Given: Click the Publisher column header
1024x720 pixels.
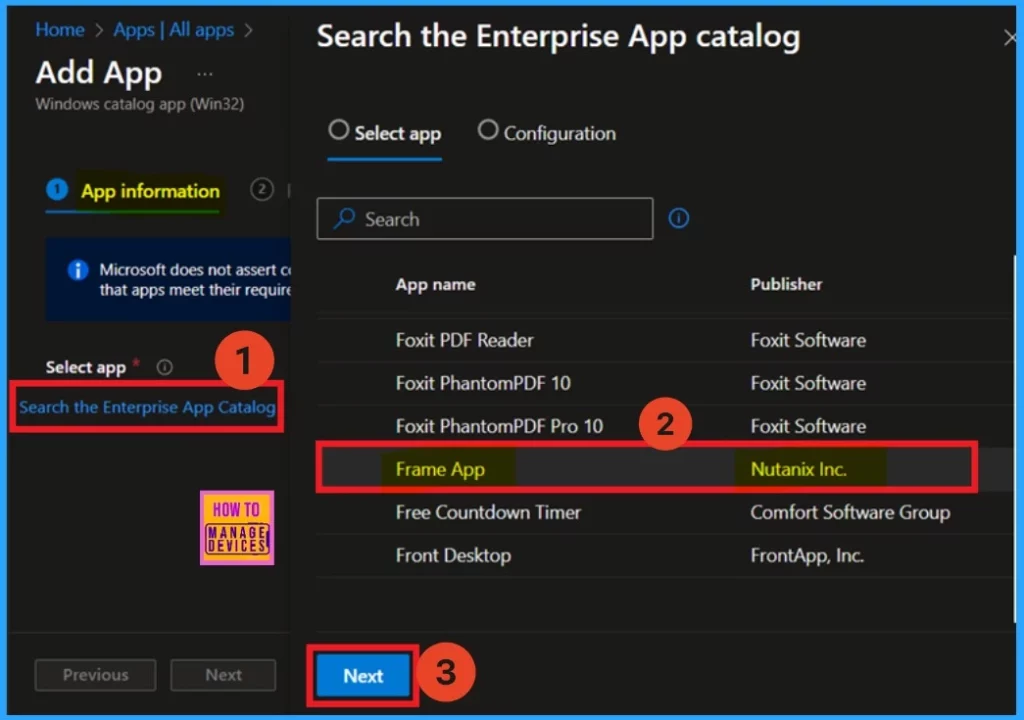Looking at the screenshot, I should coord(786,284).
